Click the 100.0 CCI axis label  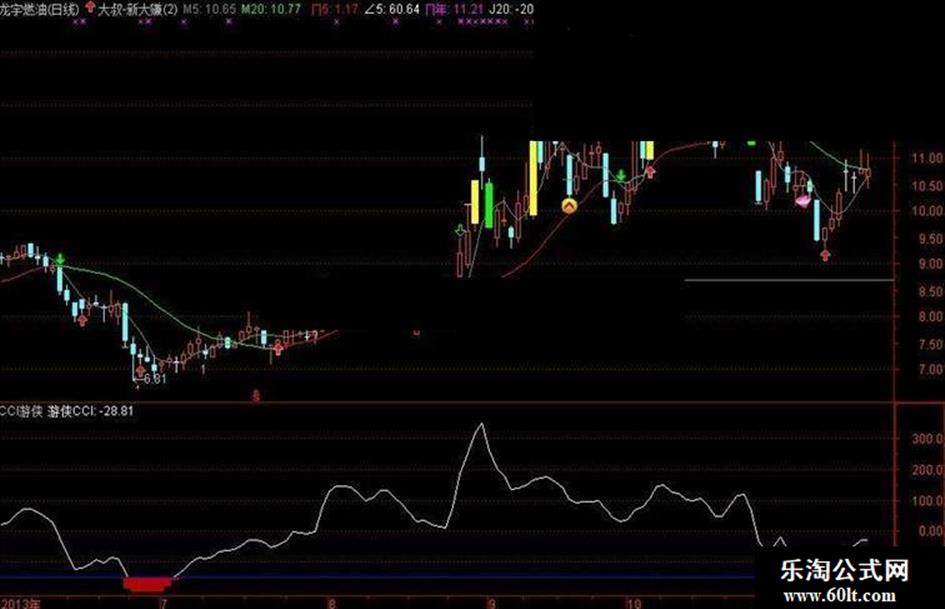click(927, 500)
